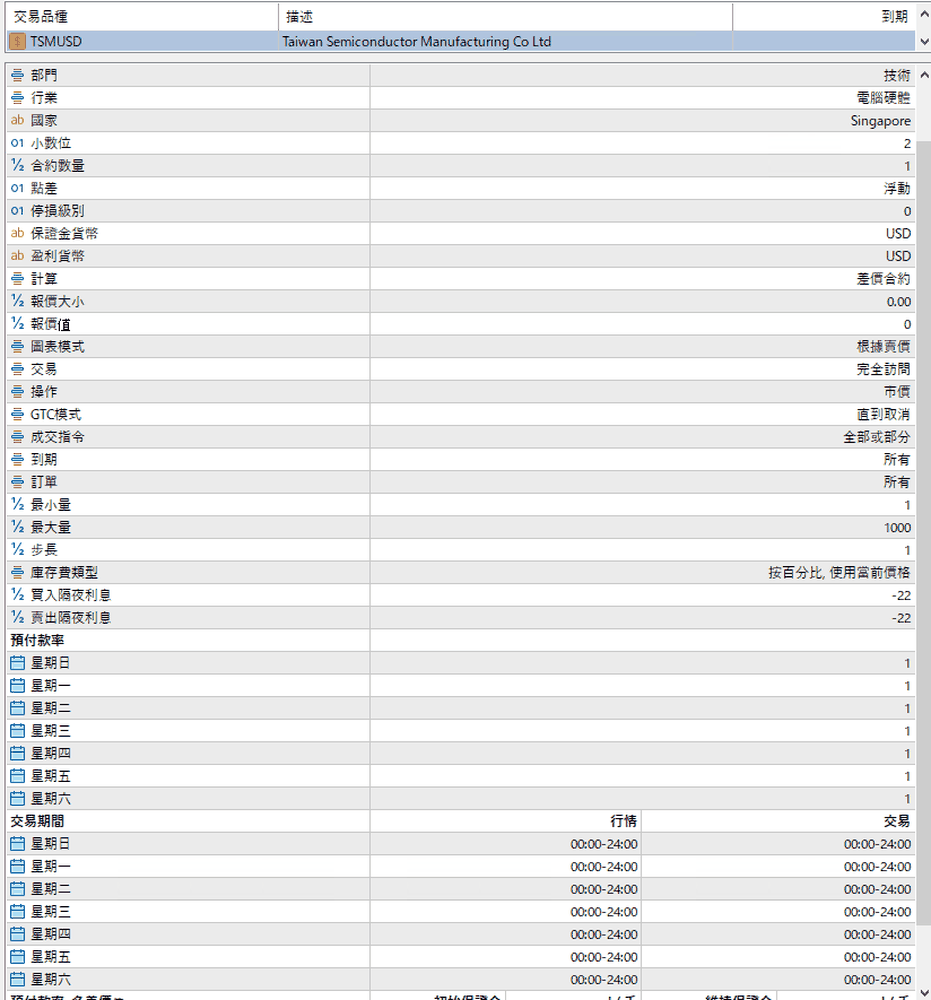
Task: Click the ½ icon beside 報價大小
Action: pos(17,301)
